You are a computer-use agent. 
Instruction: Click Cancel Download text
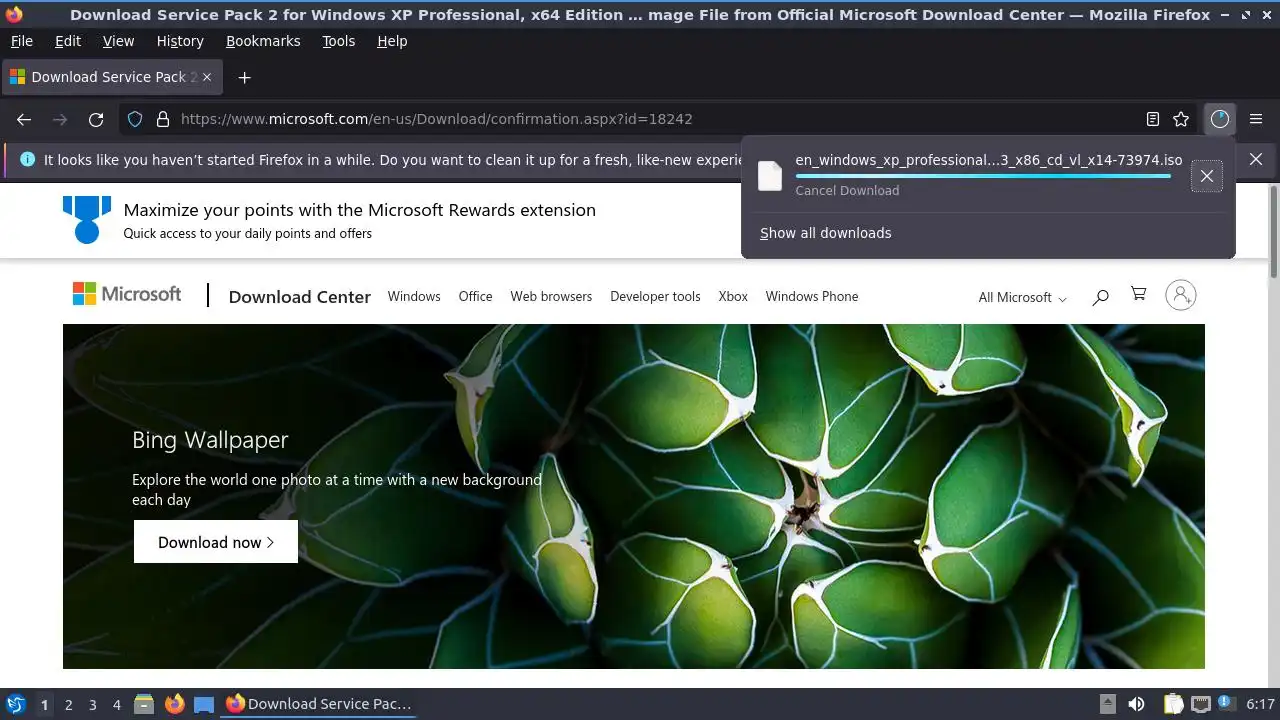point(847,190)
